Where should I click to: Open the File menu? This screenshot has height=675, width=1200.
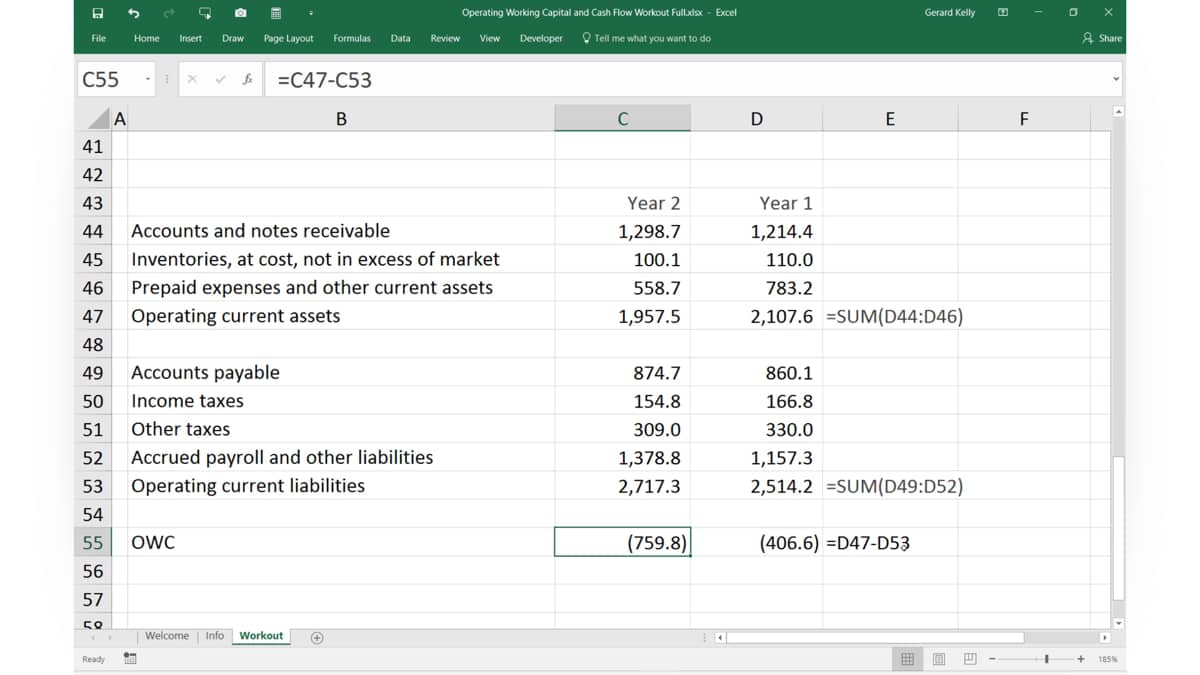tap(99, 38)
